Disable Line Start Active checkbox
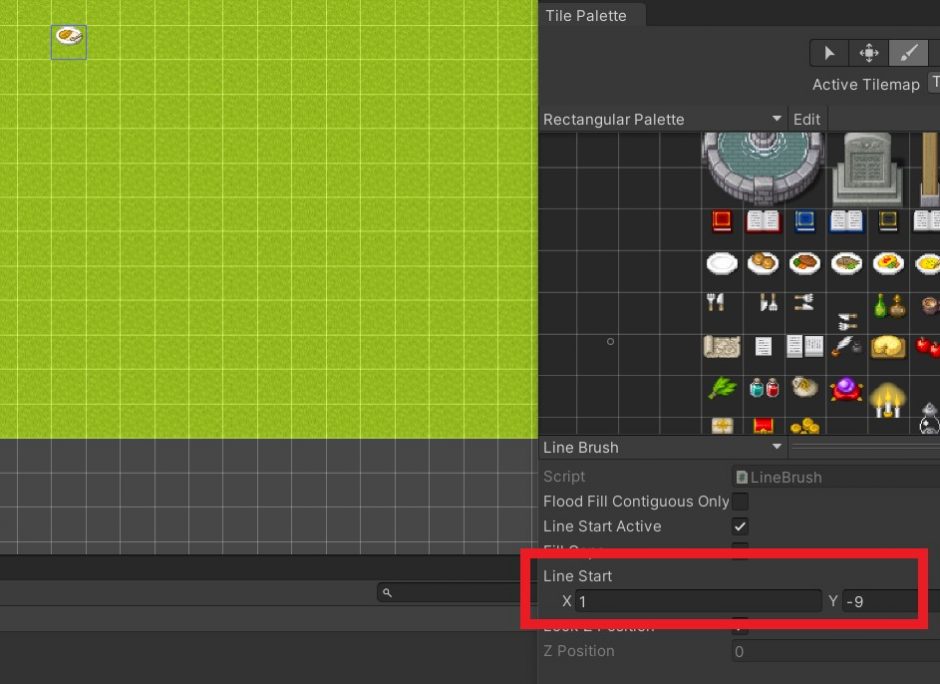Viewport: 940px width, 684px height. tap(739, 526)
